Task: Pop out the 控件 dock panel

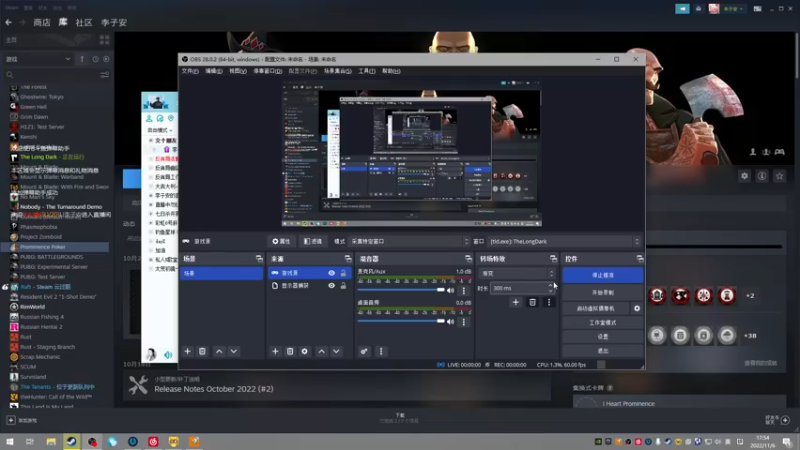Action: click(640, 259)
